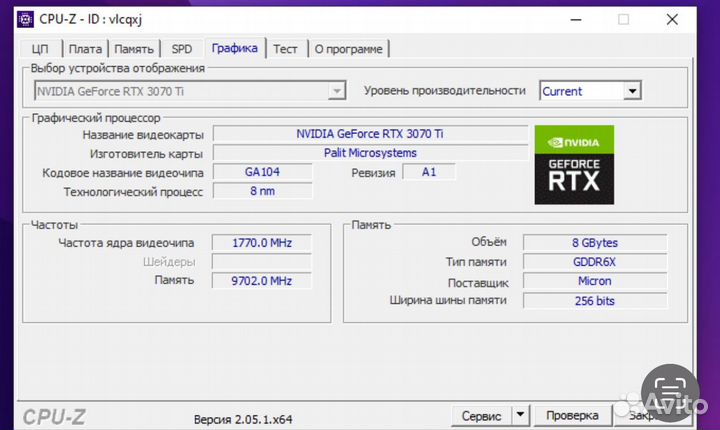Viewport: 720px width, 430px height.
Task: Click the Технологический процесс label
Action: pos(133,192)
